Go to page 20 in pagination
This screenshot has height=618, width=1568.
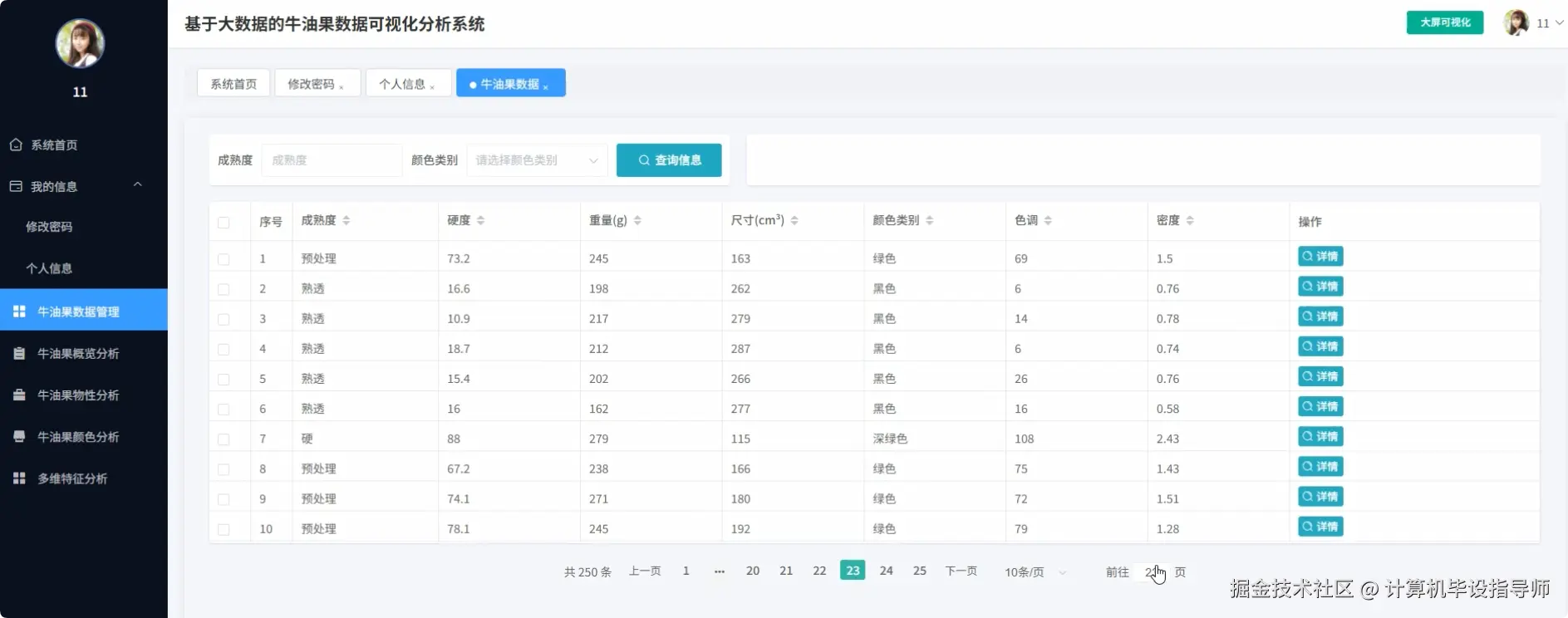(x=753, y=571)
